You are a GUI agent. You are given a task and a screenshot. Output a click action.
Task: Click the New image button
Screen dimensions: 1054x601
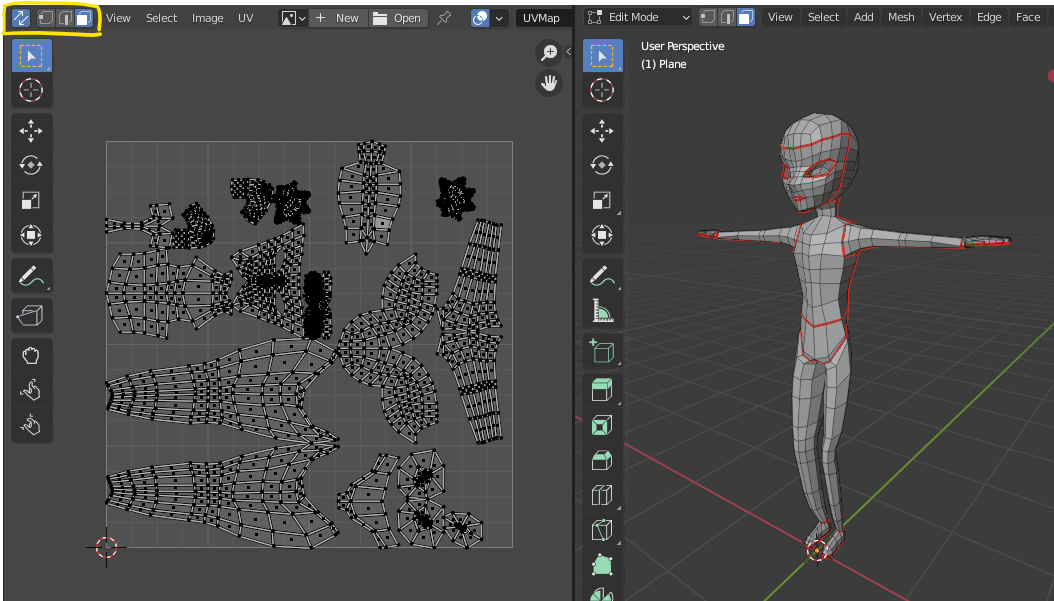[337, 18]
